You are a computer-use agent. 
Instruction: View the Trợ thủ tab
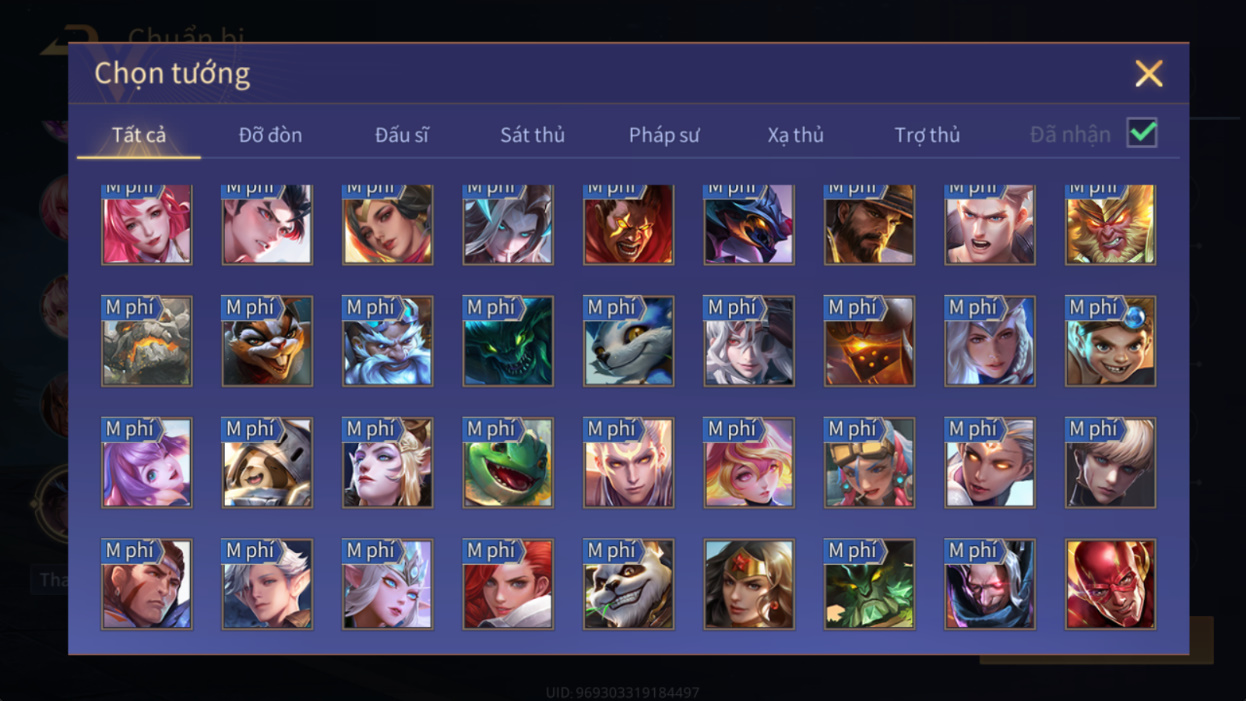tap(927, 135)
